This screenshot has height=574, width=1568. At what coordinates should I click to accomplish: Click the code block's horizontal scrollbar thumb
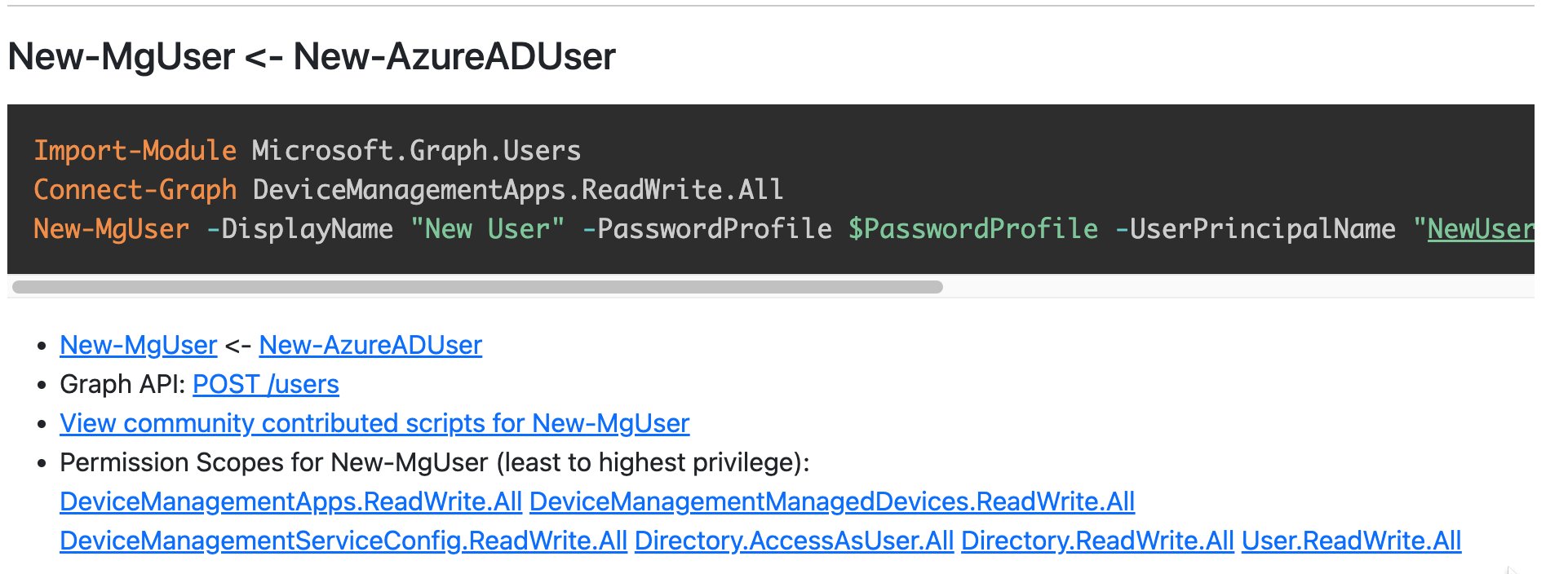477,287
